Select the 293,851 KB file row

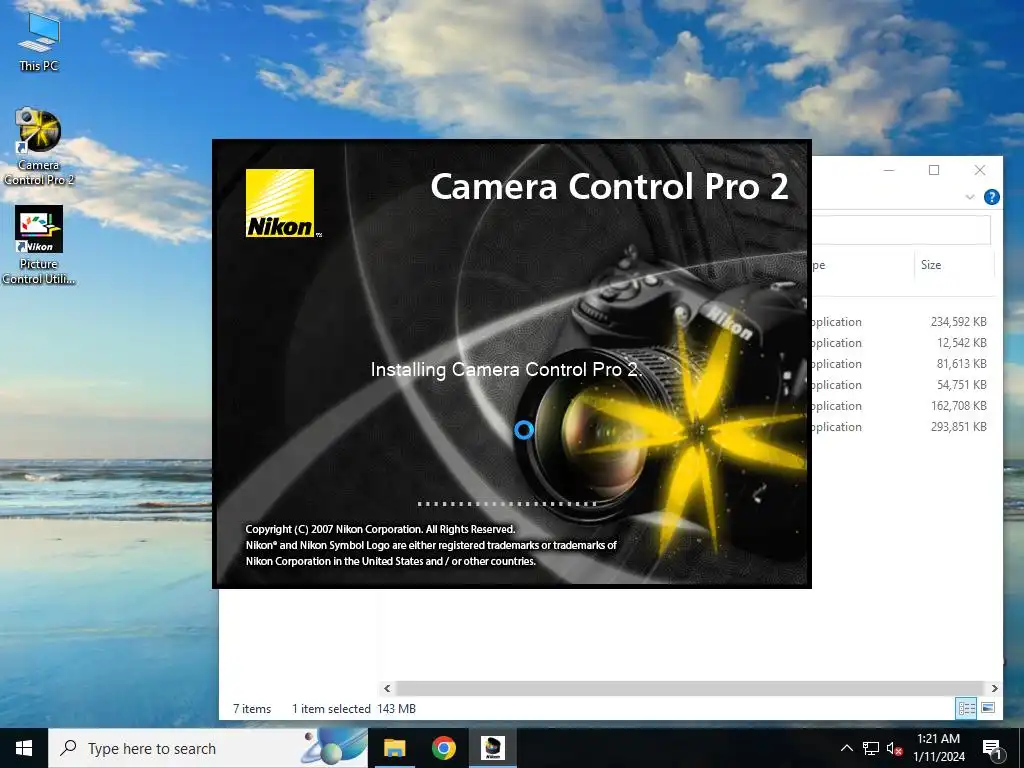click(x=903, y=426)
